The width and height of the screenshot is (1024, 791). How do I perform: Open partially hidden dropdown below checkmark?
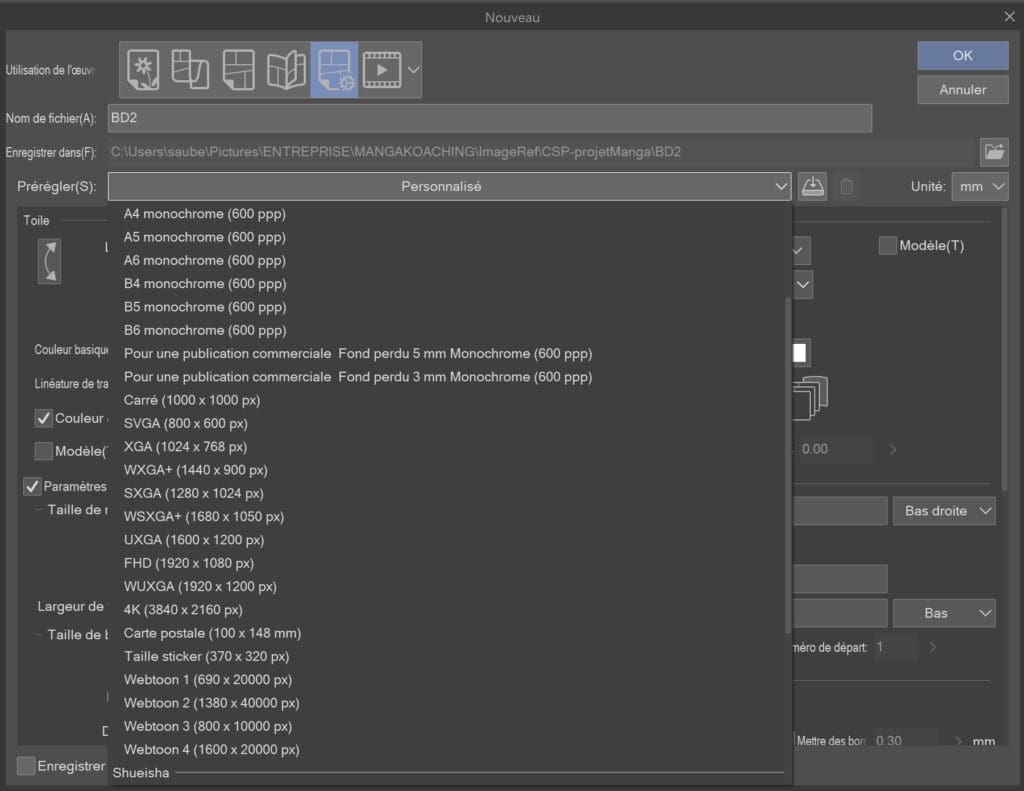pos(803,285)
